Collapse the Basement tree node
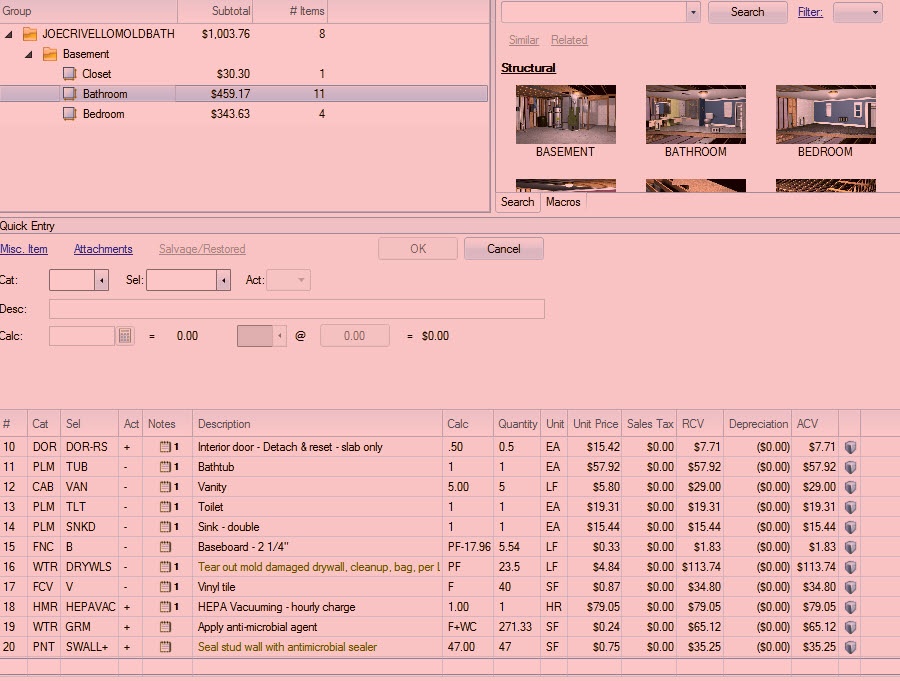 (x=29, y=54)
